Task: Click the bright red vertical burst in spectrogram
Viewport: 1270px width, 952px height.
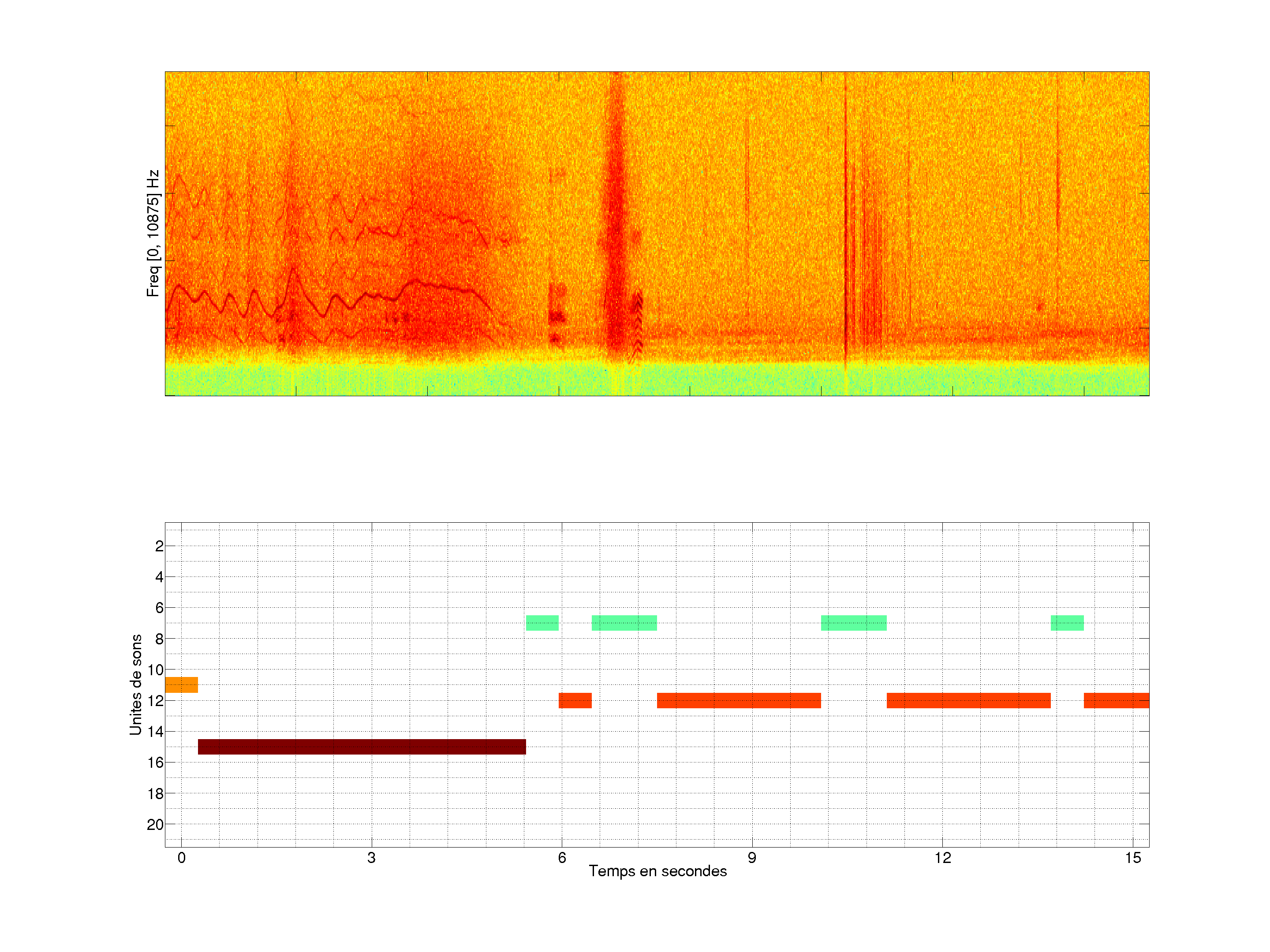Action: point(616,230)
